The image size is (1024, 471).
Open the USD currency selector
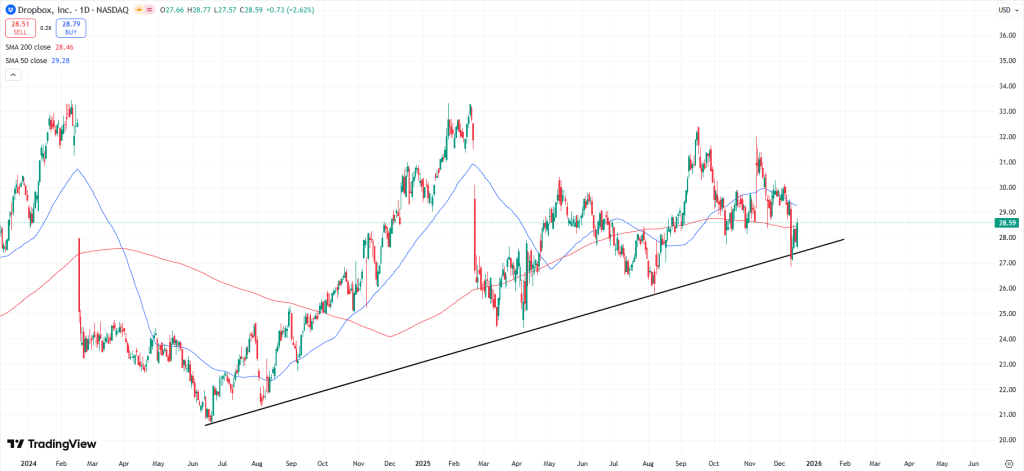coord(1004,10)
